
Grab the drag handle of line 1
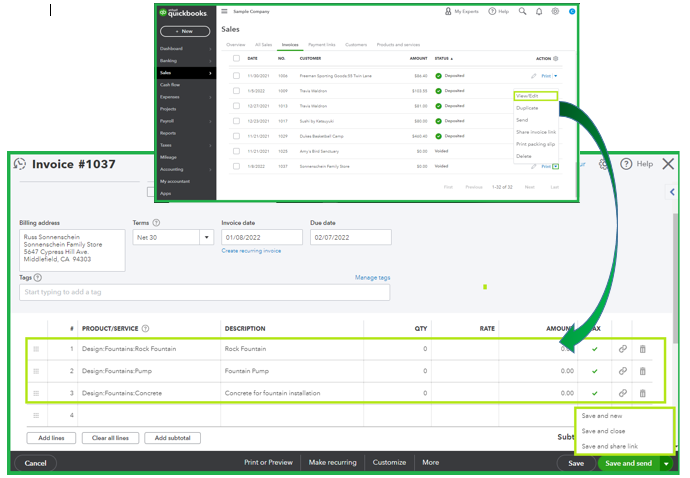pyautogui.click(x=36, y=349)
